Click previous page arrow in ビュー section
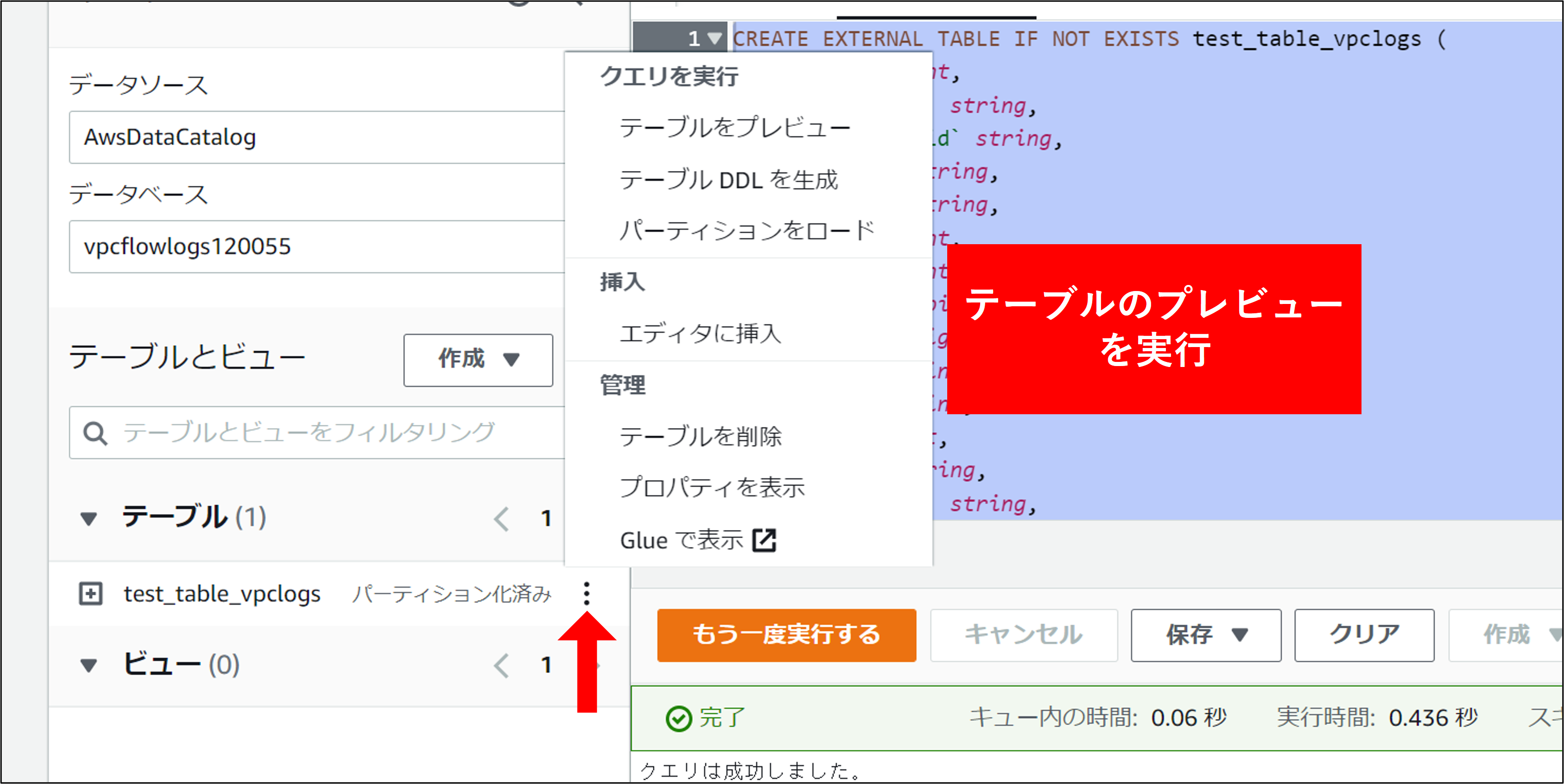1564x784 pixels. [x=501, y=665]
